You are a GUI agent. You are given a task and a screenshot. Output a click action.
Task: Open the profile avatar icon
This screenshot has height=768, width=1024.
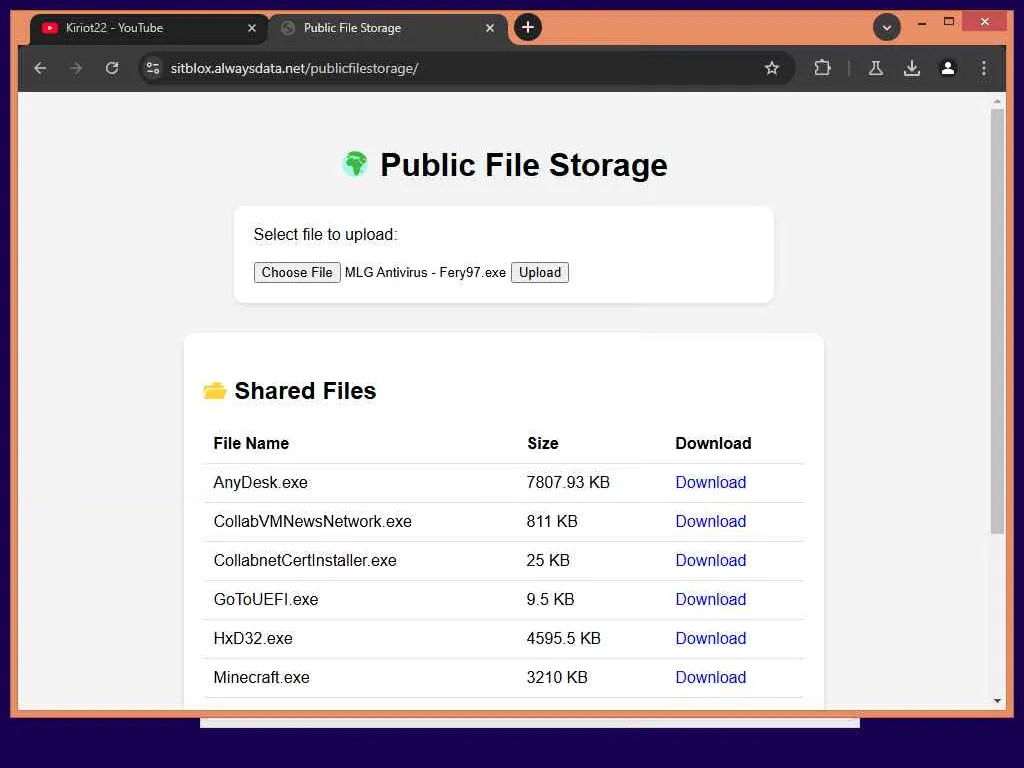click(948, 68)
